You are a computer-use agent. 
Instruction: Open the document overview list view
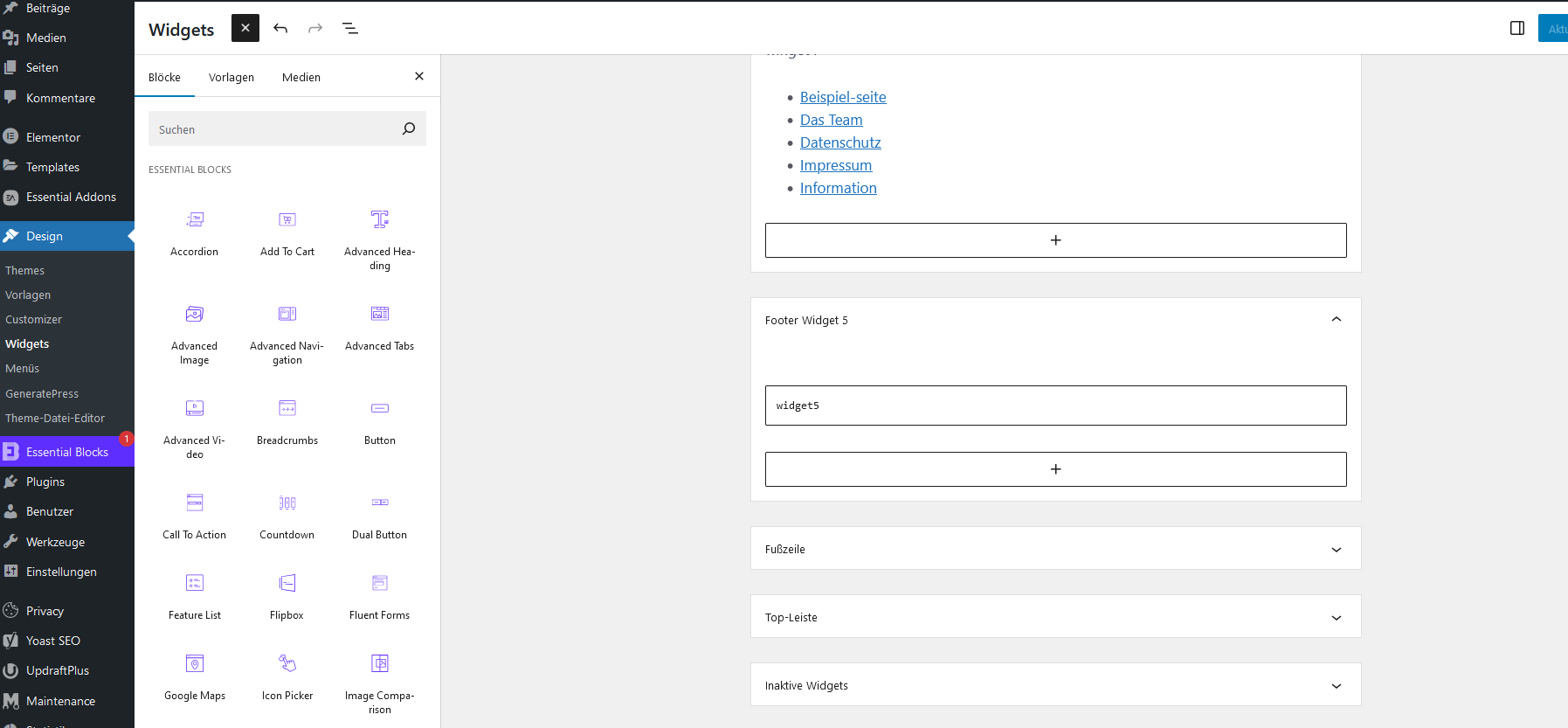[x=350, y=29]
